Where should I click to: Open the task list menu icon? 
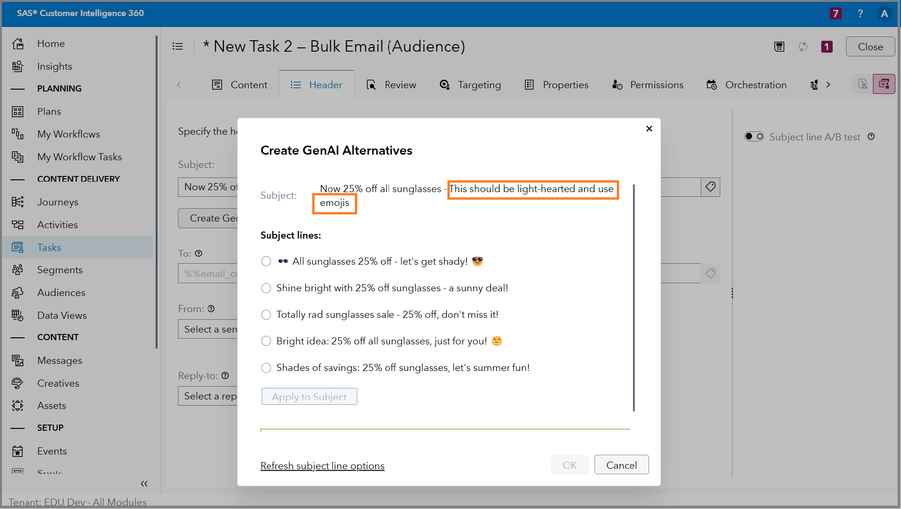tap(178, 46)
